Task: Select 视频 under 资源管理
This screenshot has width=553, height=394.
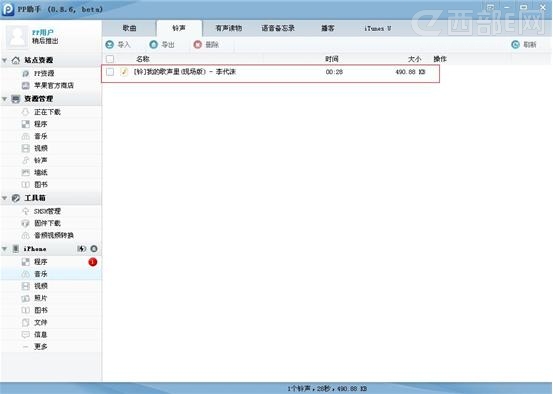Action: (x=51, y=148)
